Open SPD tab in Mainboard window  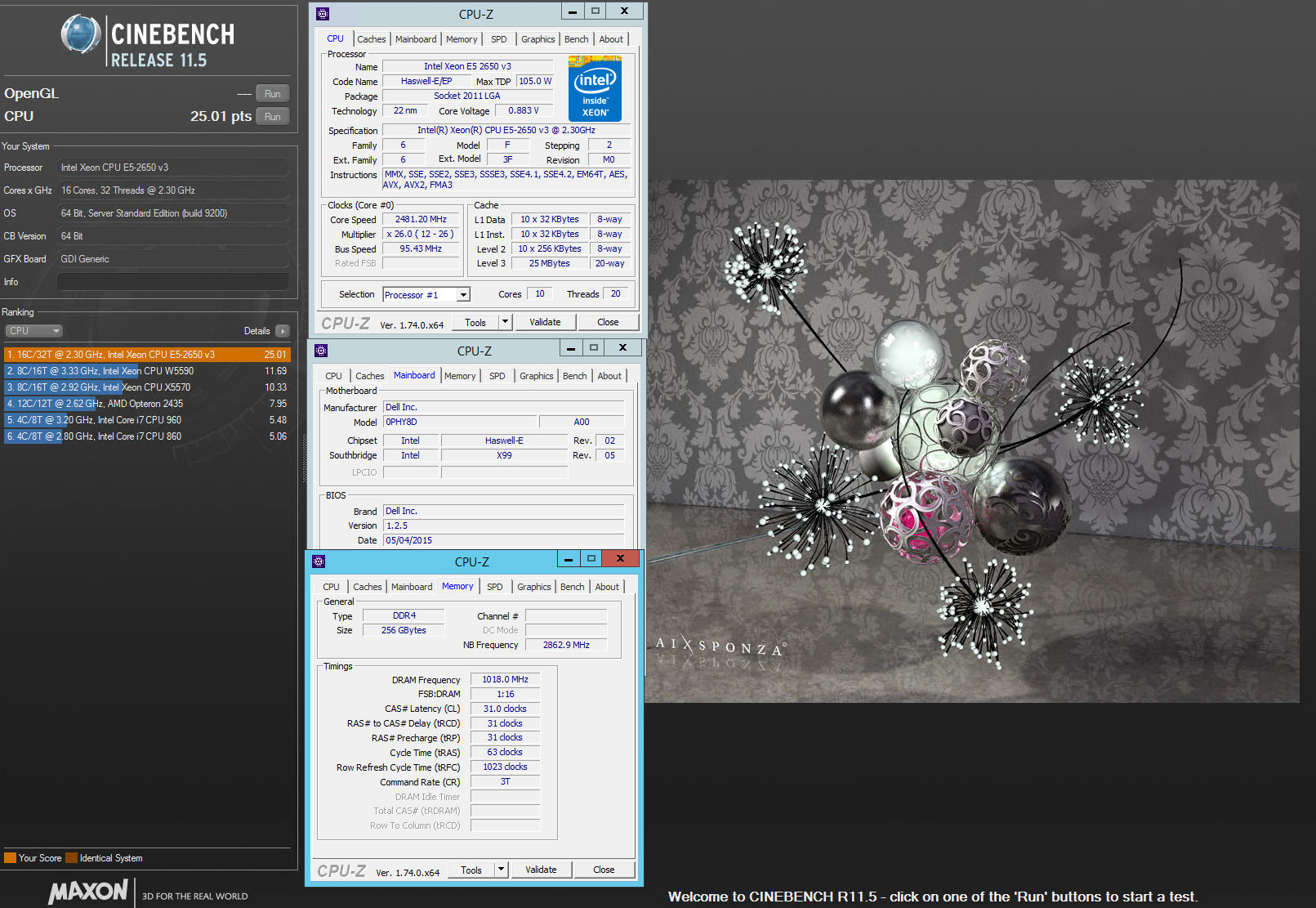pyautogui.click(x=497, y=376)
